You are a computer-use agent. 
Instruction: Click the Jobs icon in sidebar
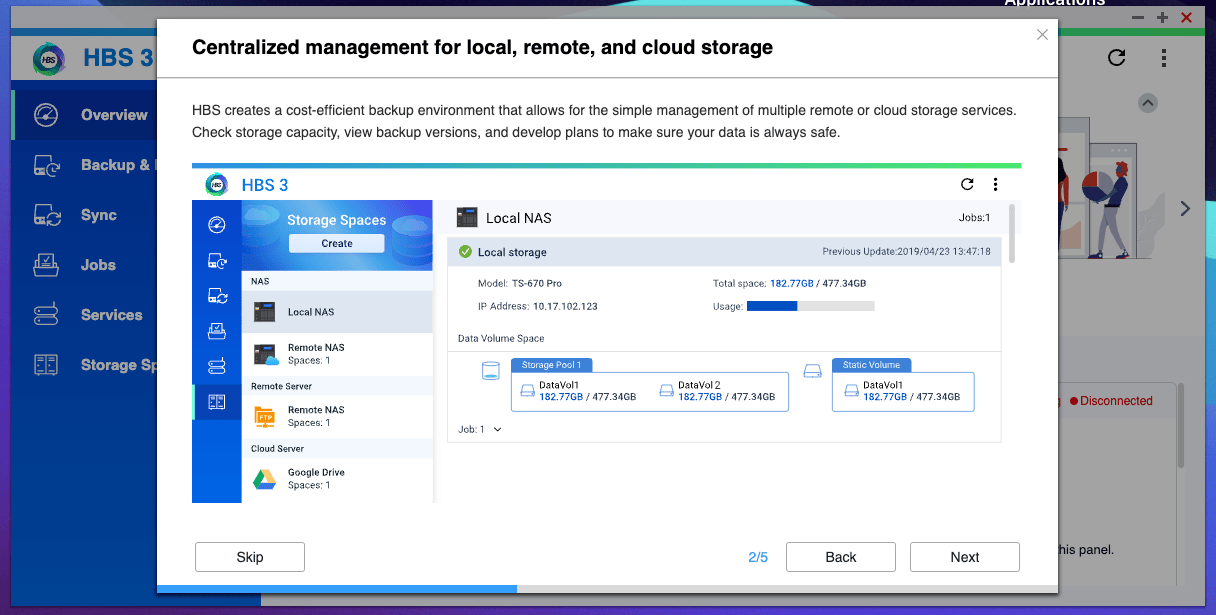point(47,265)
